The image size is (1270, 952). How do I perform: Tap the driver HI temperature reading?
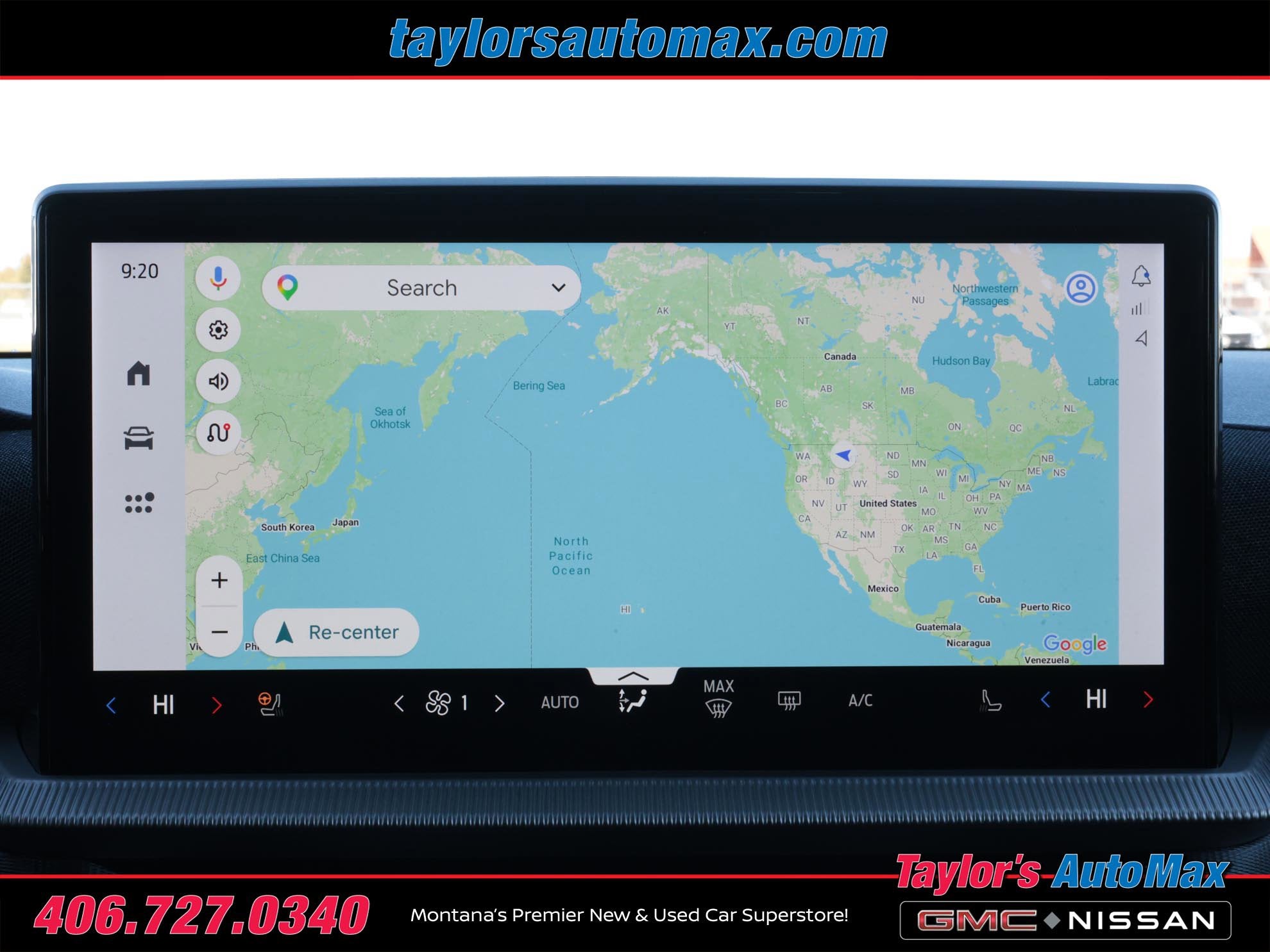point(164,705)
